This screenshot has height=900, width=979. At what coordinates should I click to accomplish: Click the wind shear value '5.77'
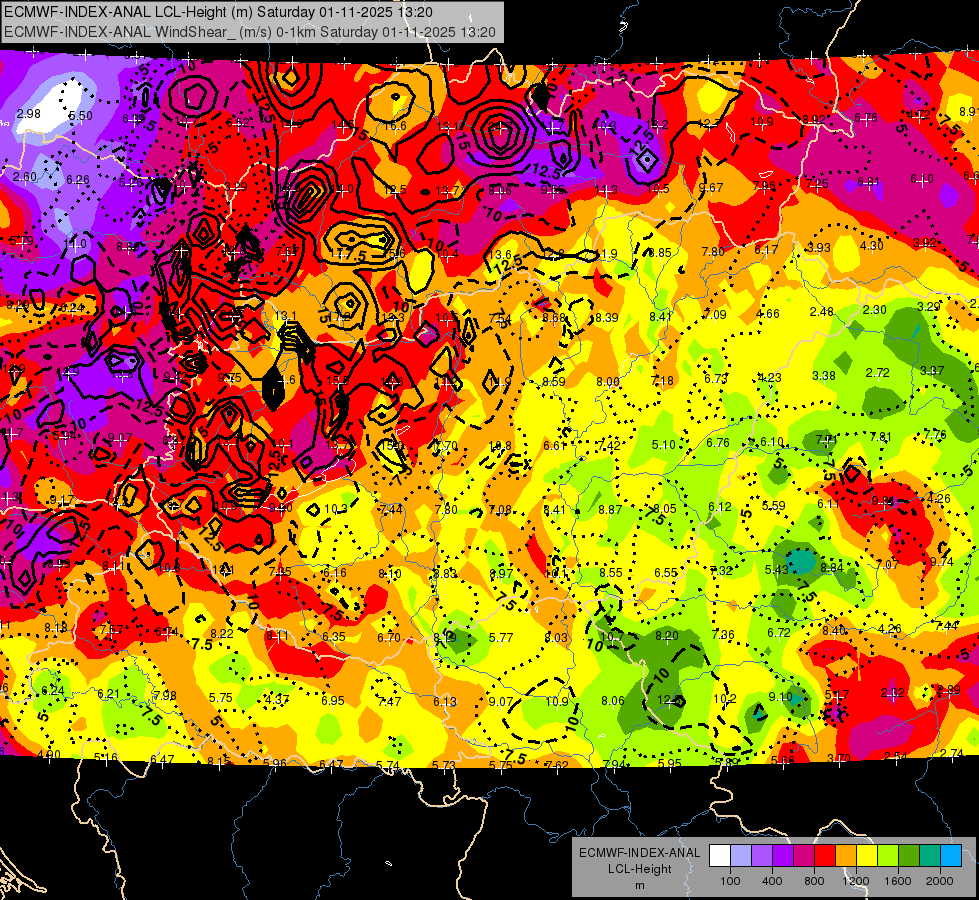[501, 638]
